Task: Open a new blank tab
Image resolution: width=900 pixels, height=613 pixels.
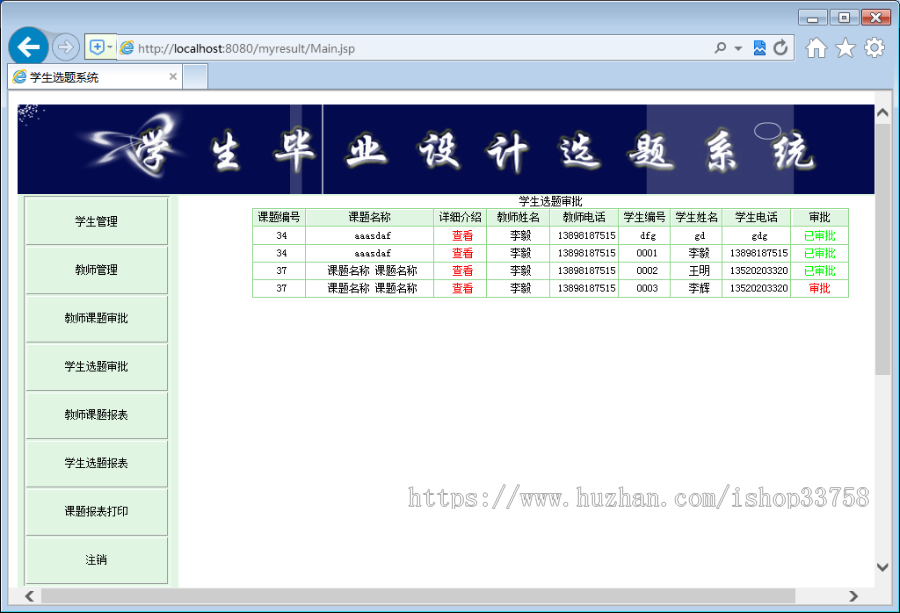Action: [x=195, y=77]
